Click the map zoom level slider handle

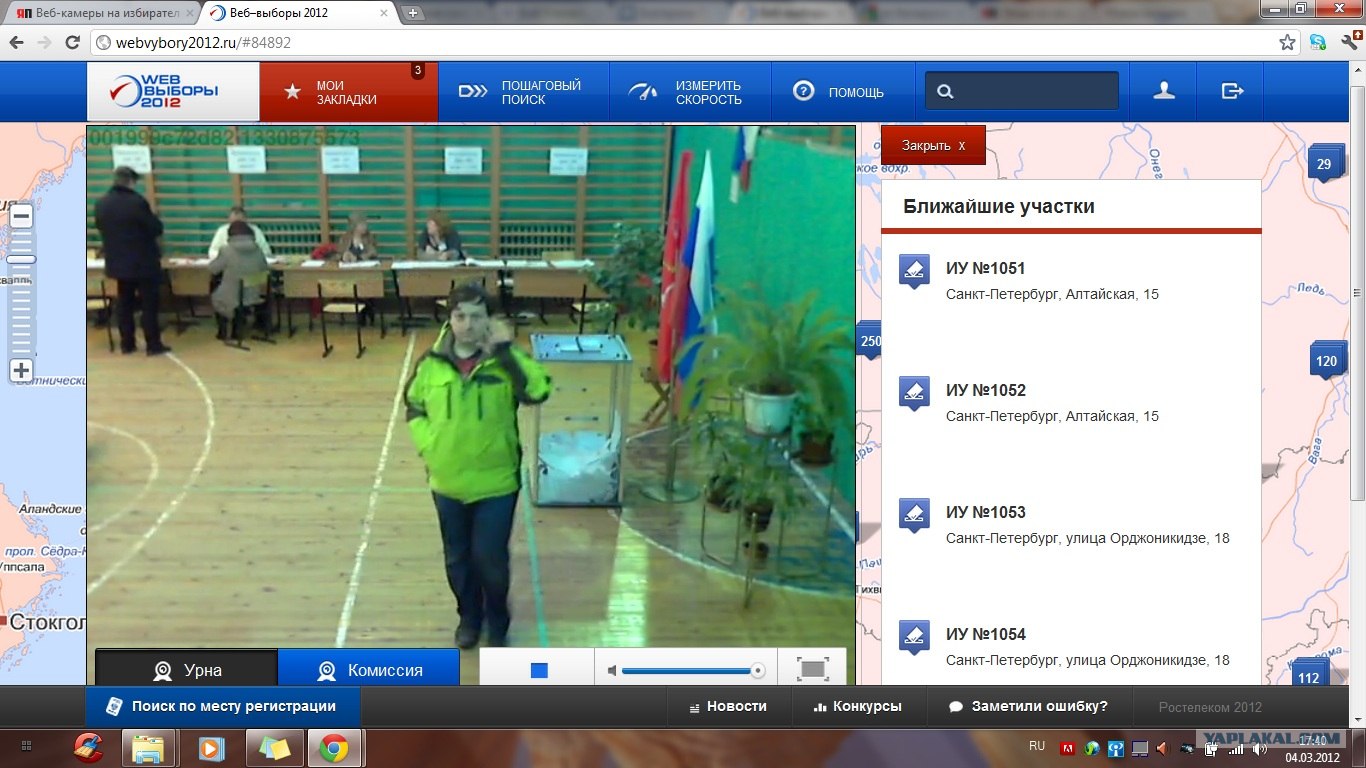(x=21, y=260)
